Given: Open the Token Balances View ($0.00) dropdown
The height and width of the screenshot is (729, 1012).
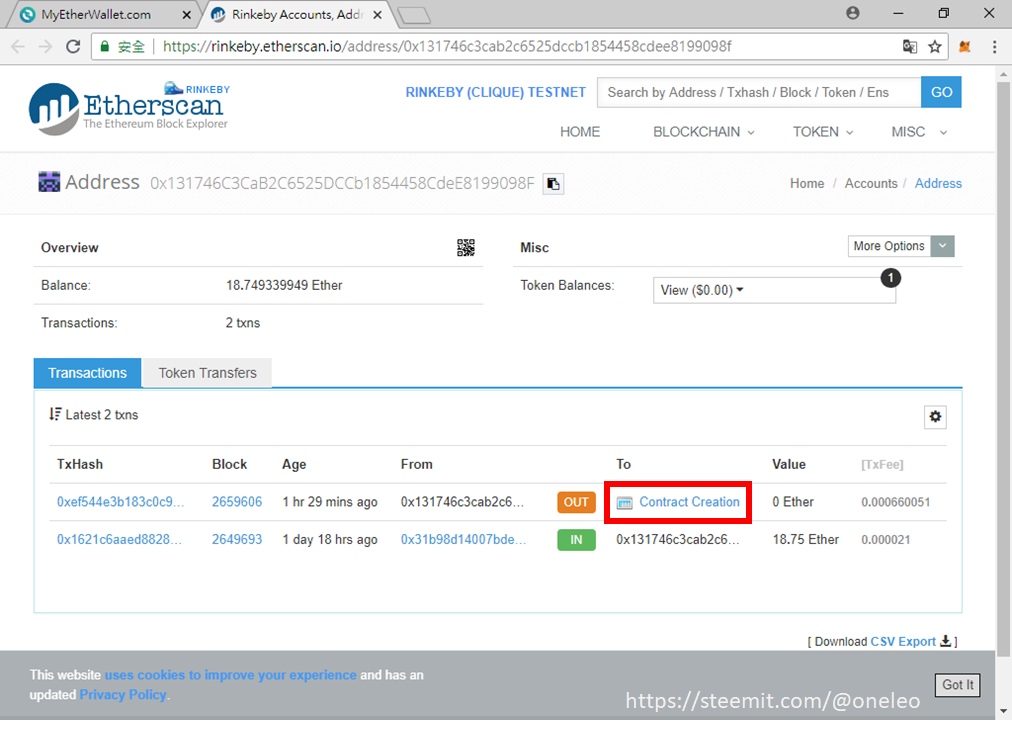Looking at the screenshot, I should pyautogui.click(x=774, y=290).
